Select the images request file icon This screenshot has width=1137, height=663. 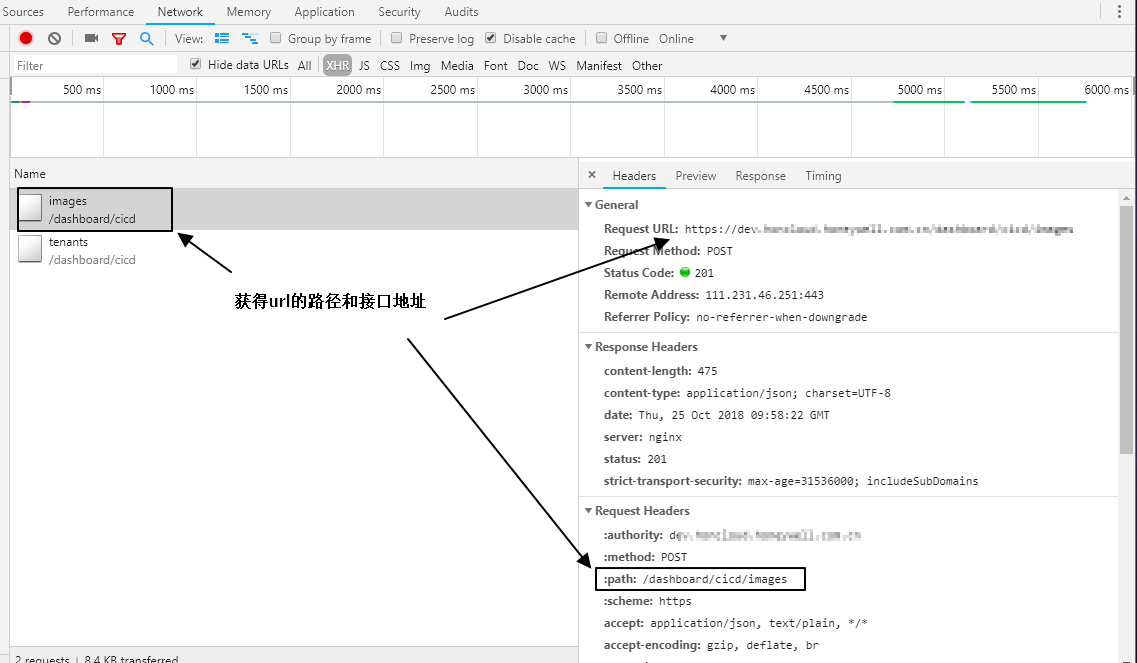click(x=30, y=207)
